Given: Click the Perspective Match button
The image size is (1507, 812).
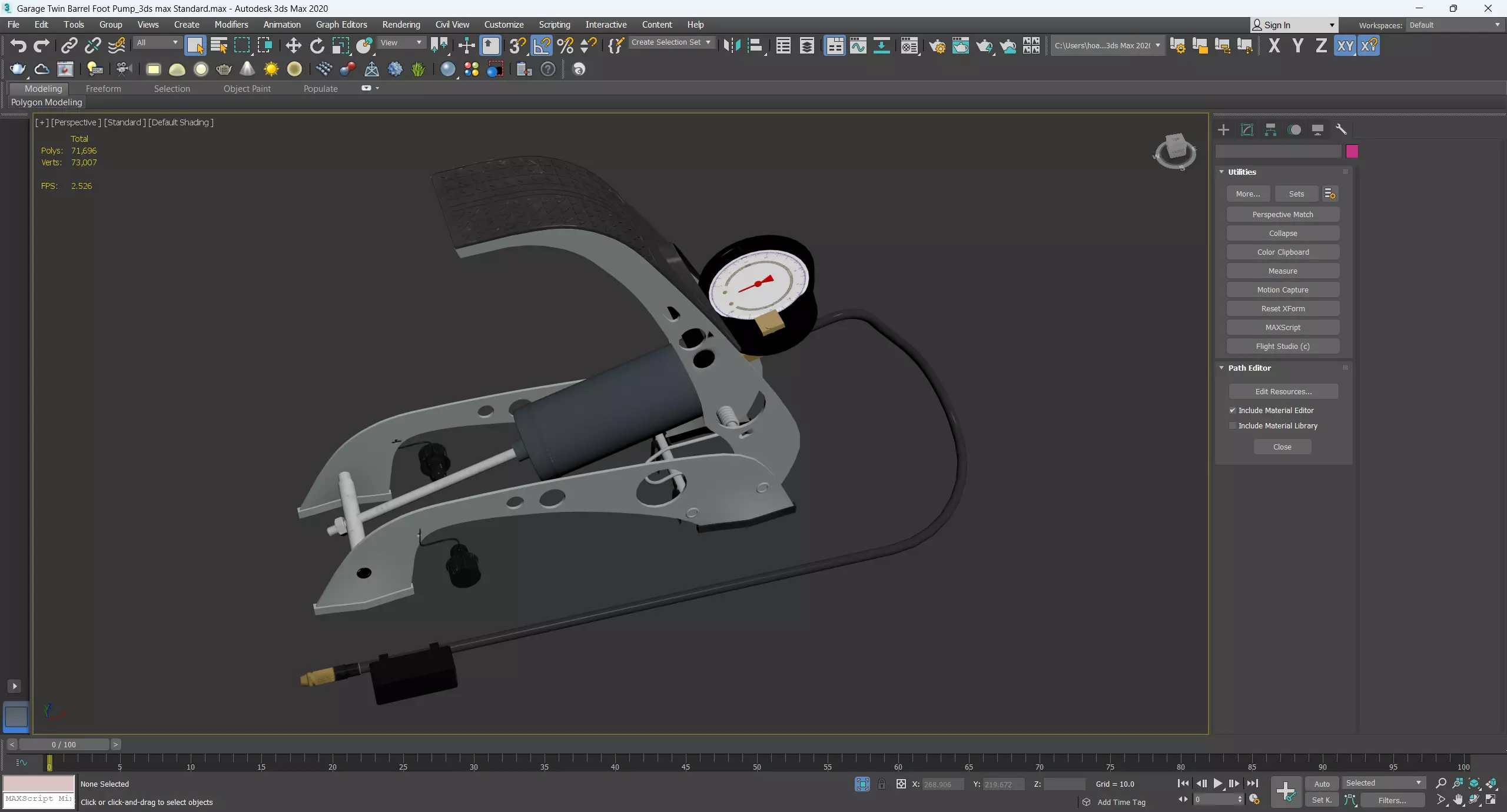Looking at the screenshot, I should pyautogui.click(x=1283, y=214).
